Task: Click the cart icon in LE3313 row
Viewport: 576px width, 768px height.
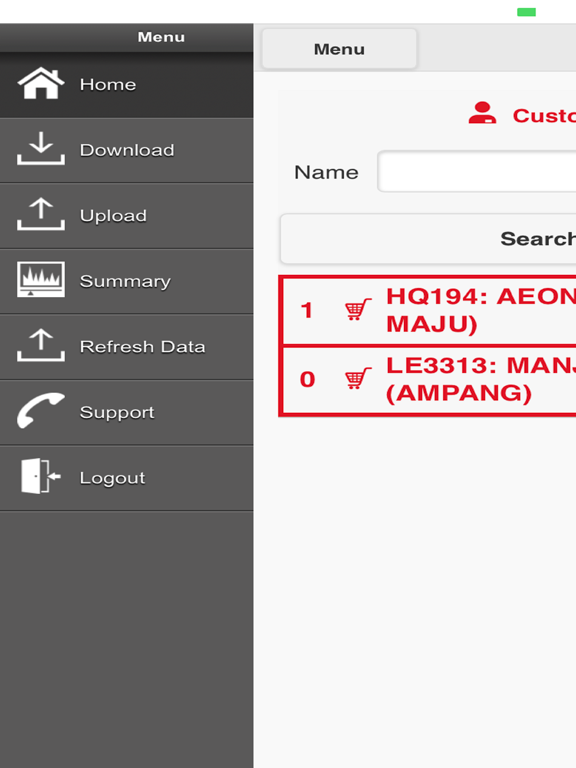Action: click(358, 379)
